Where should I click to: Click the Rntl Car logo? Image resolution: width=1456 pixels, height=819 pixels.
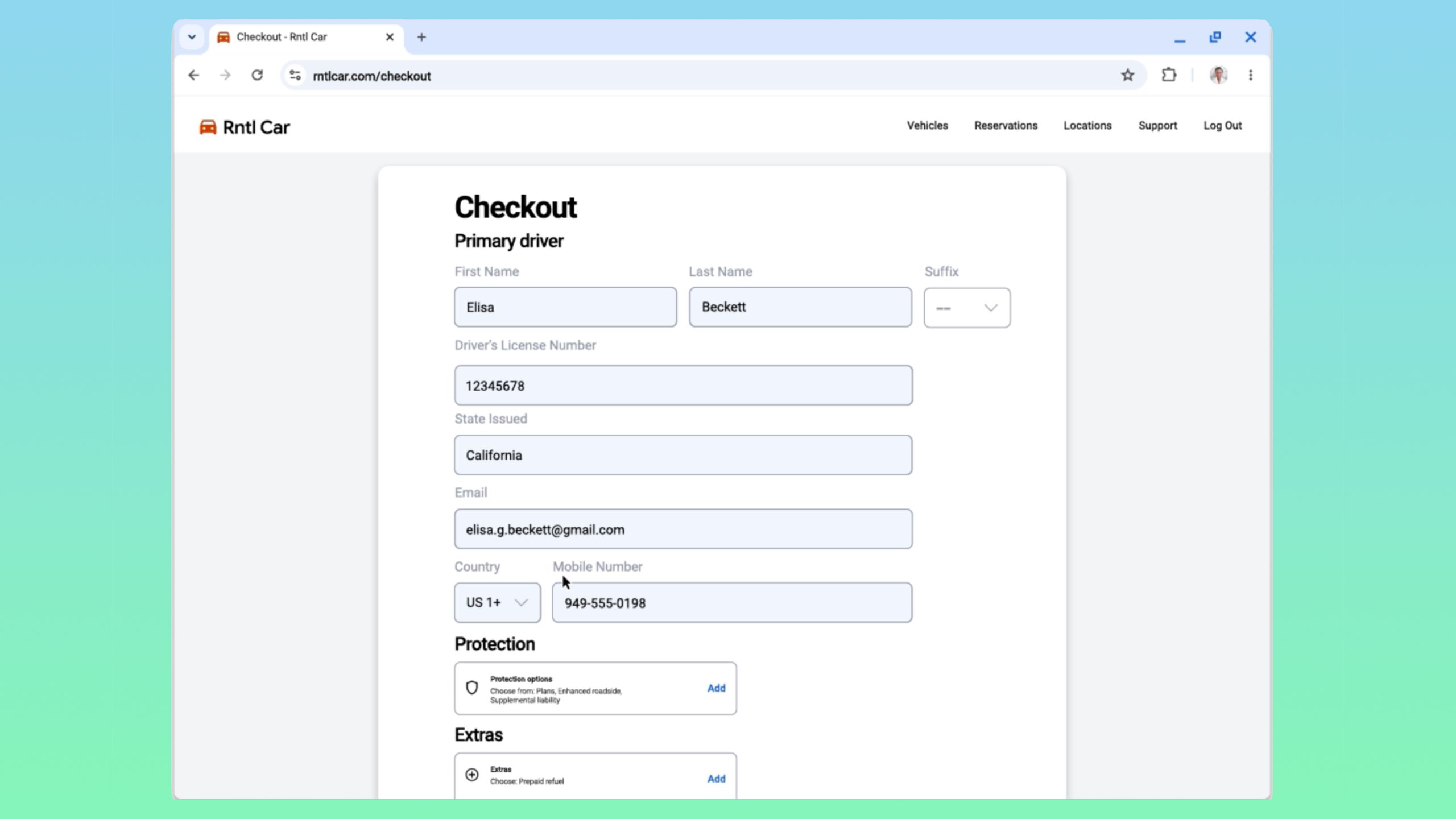coord(243,126)
